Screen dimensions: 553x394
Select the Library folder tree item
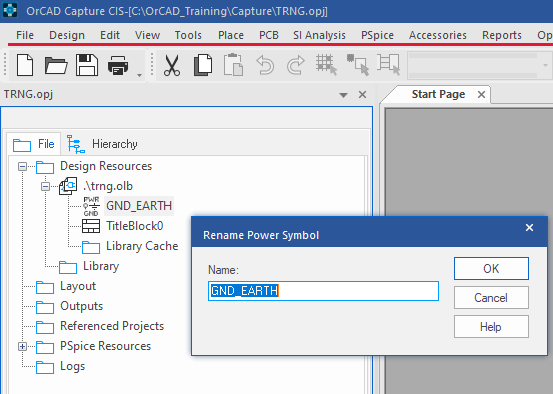[101, 266]
